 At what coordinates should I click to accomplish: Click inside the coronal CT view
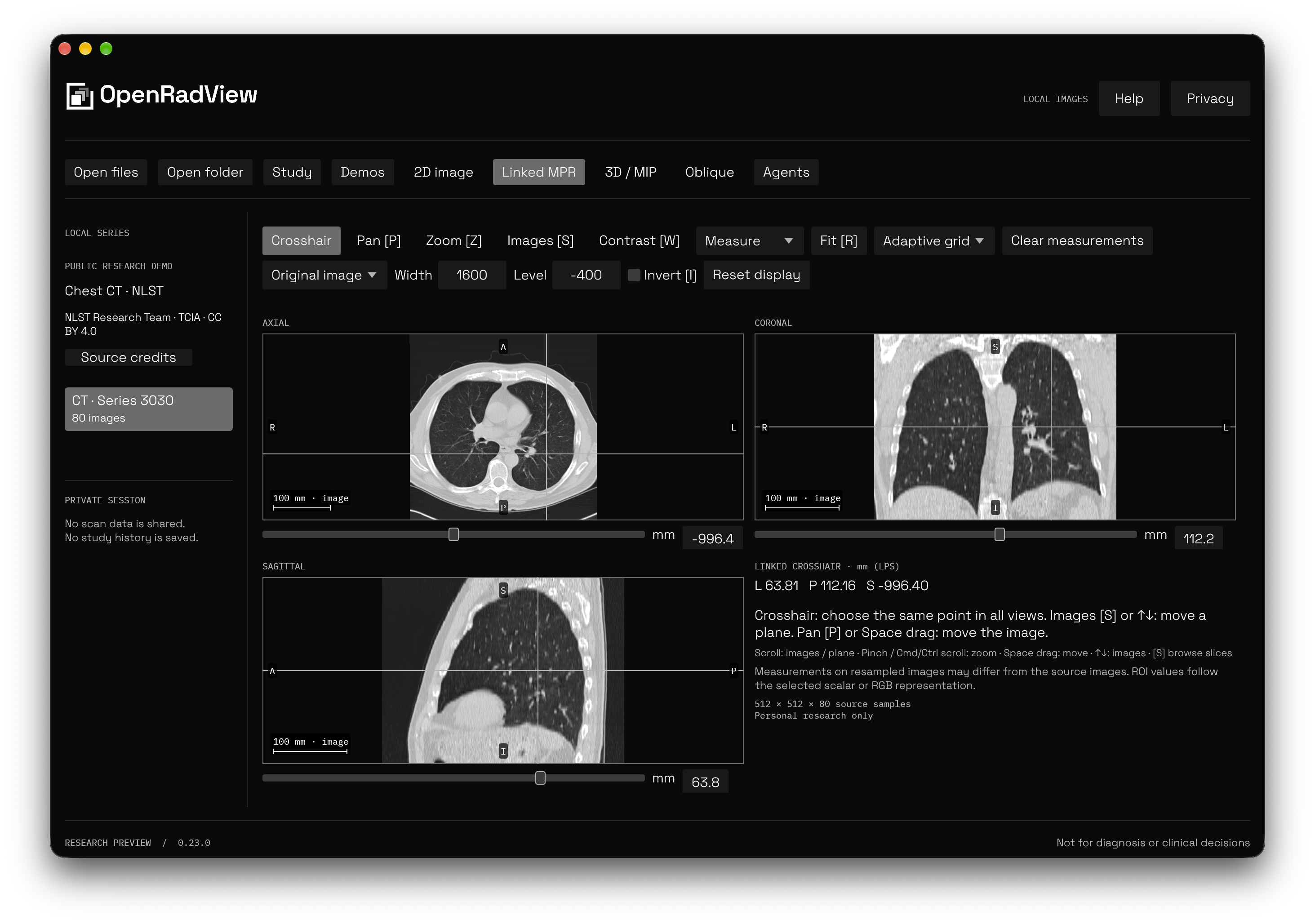(995, 427)
